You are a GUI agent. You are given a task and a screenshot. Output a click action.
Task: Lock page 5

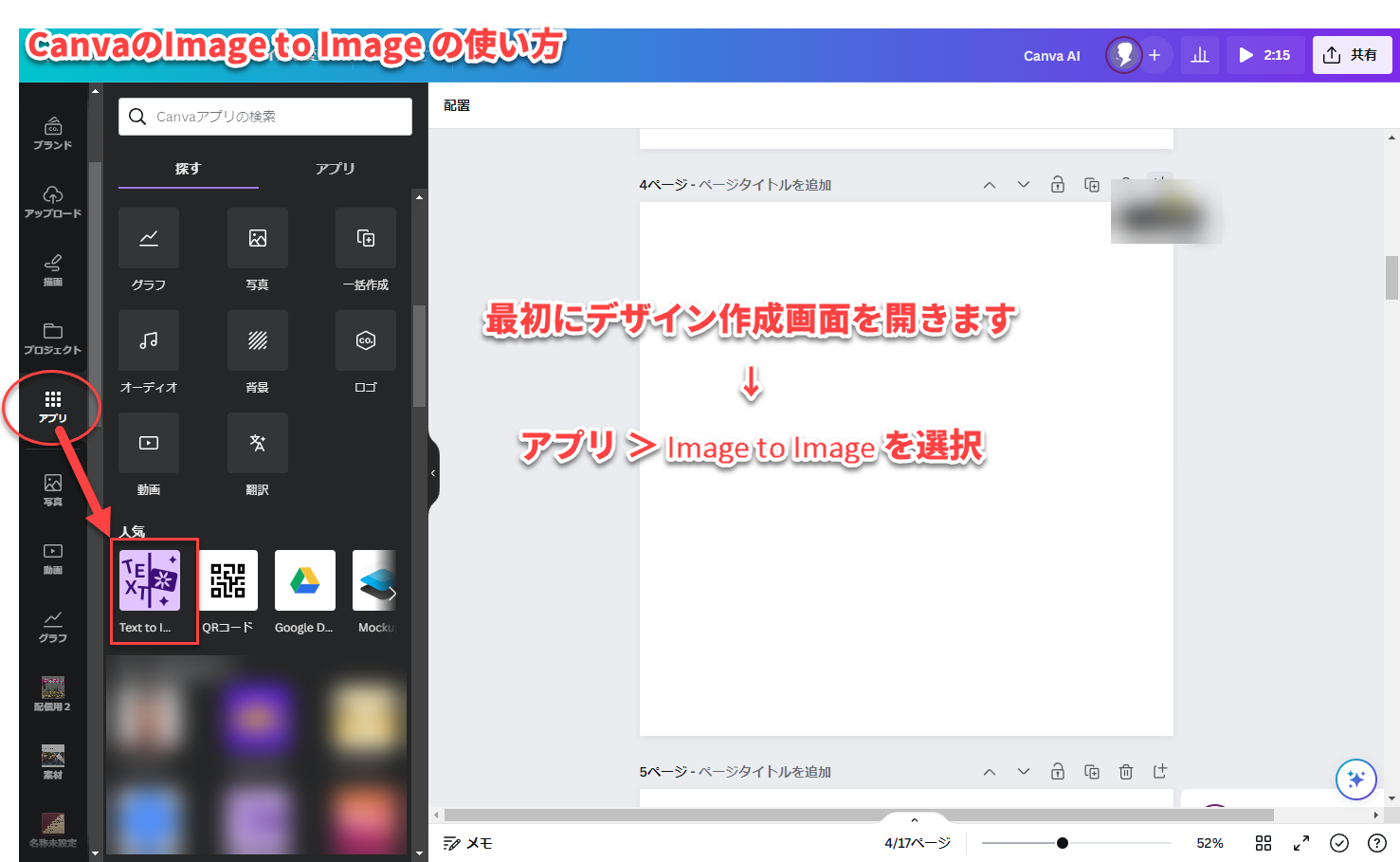tap(1058, 772)
